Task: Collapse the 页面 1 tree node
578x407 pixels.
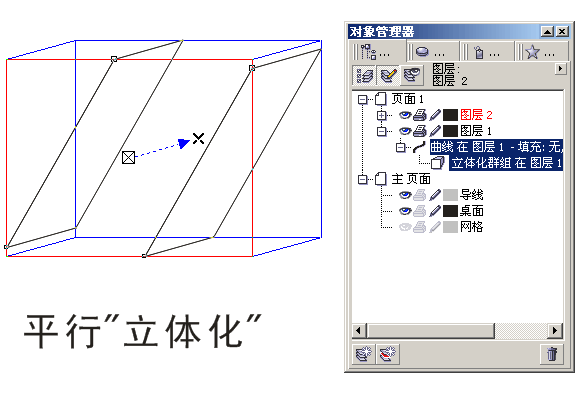Action: coord(363,99)
